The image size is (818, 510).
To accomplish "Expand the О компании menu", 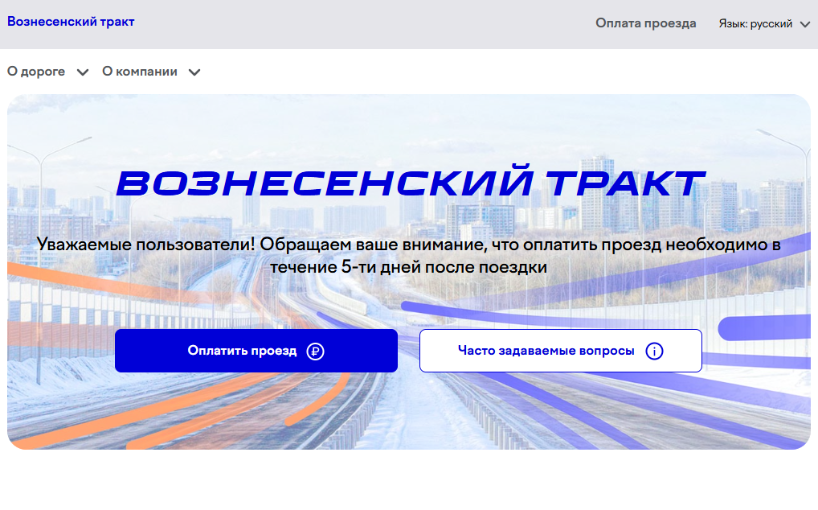I will tap(140, 72).
